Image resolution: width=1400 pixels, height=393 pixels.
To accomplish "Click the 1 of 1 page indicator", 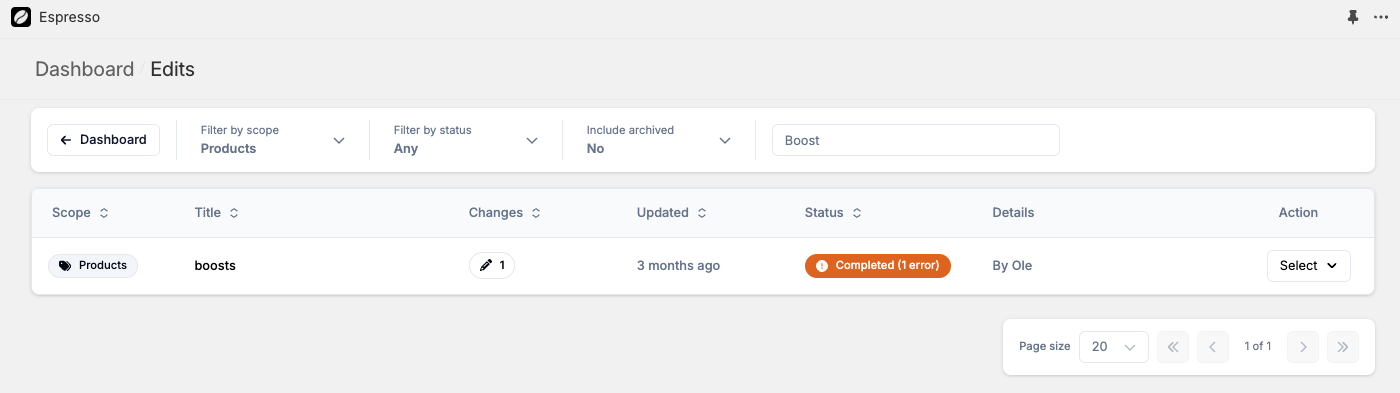I will [x=1258, y=346].
